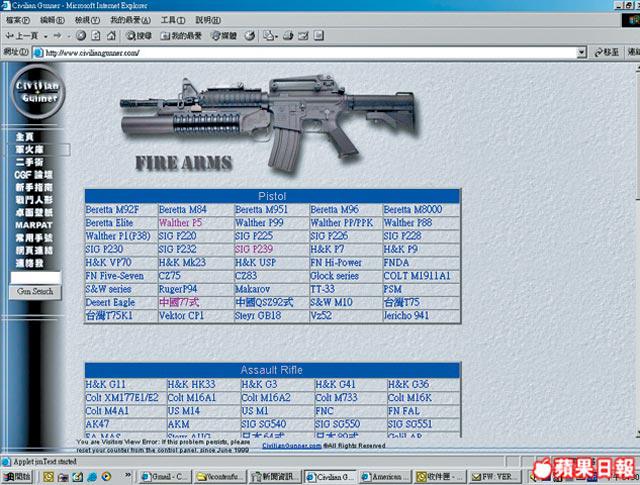Open the Favorites (我的最愛) menu
The width and height of the screenshot is (640, 485).
point(130,20)
